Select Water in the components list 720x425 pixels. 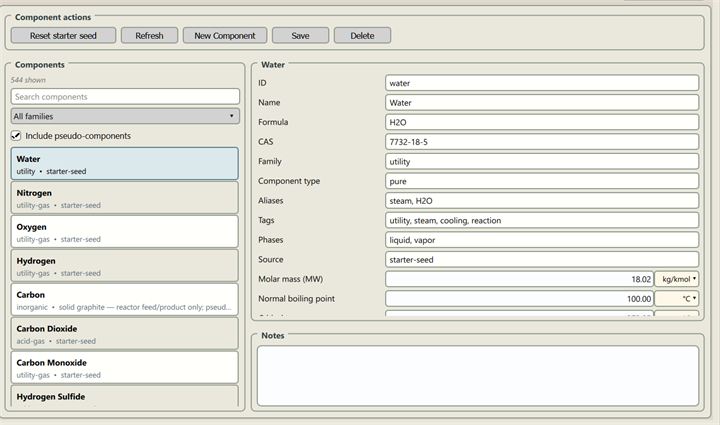coord(124,164)
